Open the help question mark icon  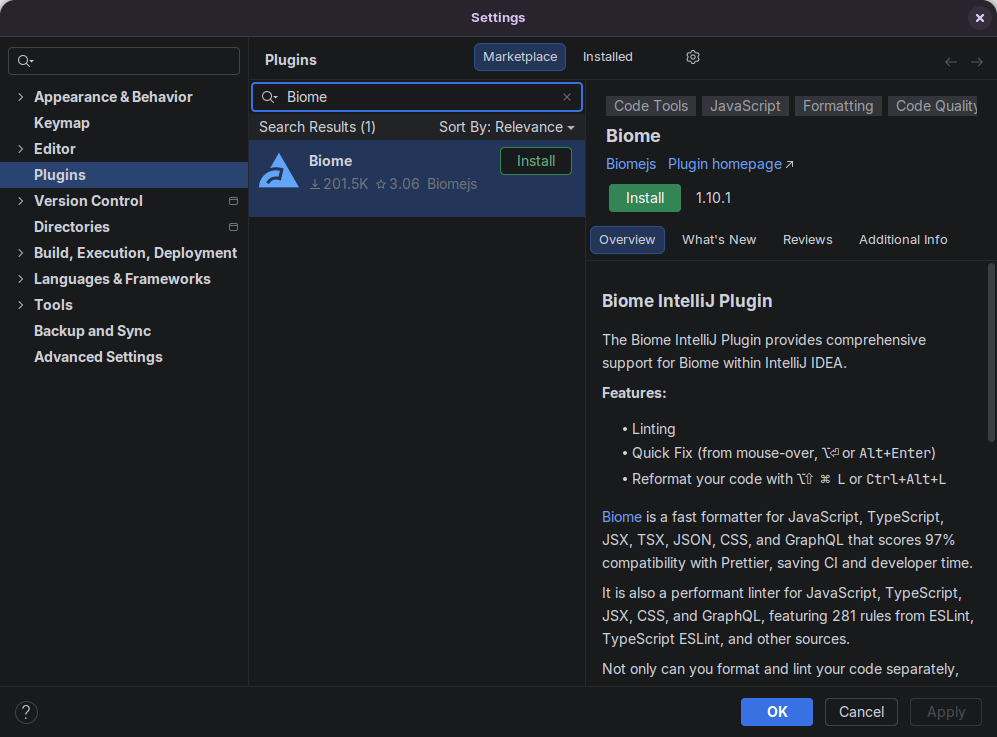coord(27,712)
